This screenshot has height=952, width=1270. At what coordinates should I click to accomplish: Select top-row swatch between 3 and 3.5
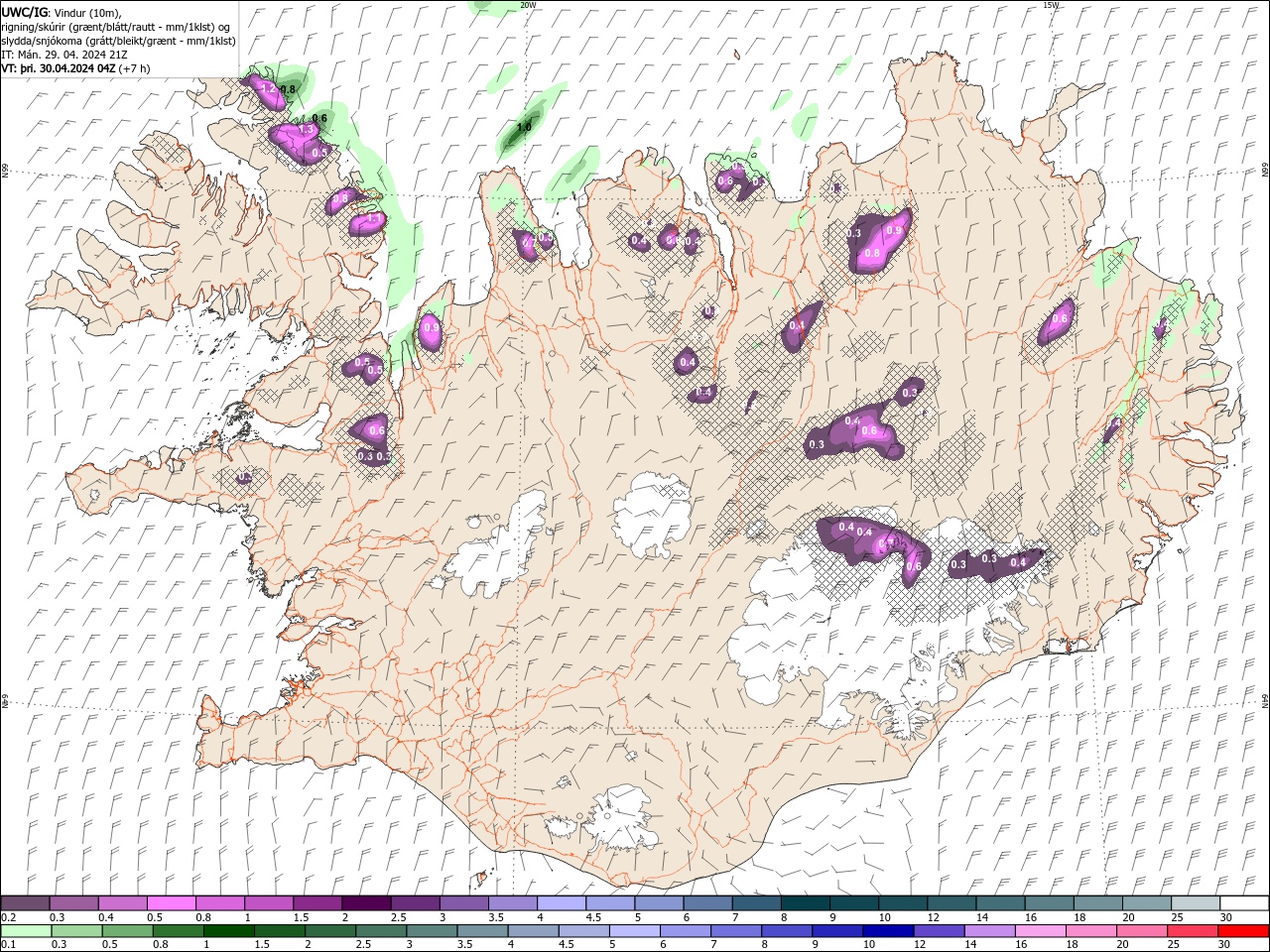(463, 903)
